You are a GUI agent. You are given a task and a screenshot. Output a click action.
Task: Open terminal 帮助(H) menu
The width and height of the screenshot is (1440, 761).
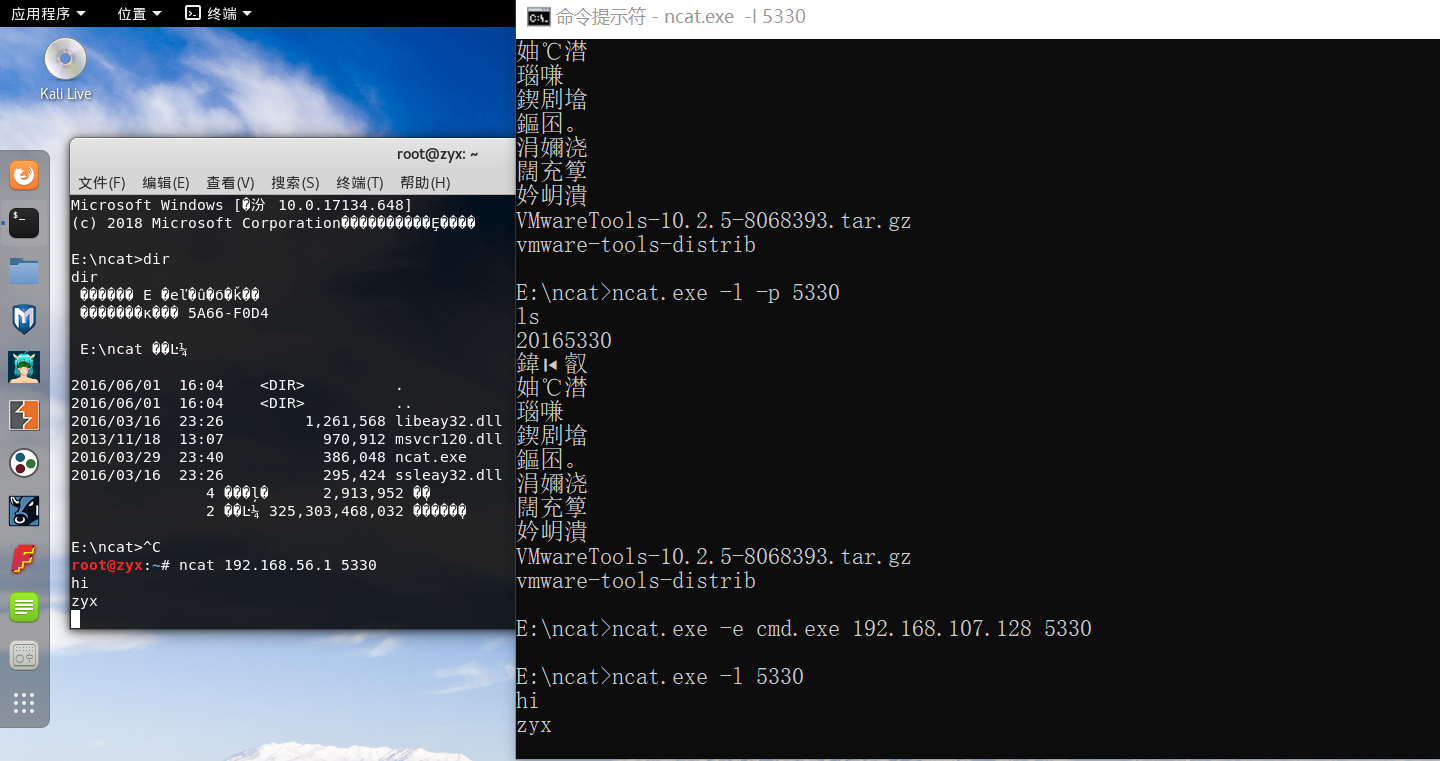click(425, 183)
